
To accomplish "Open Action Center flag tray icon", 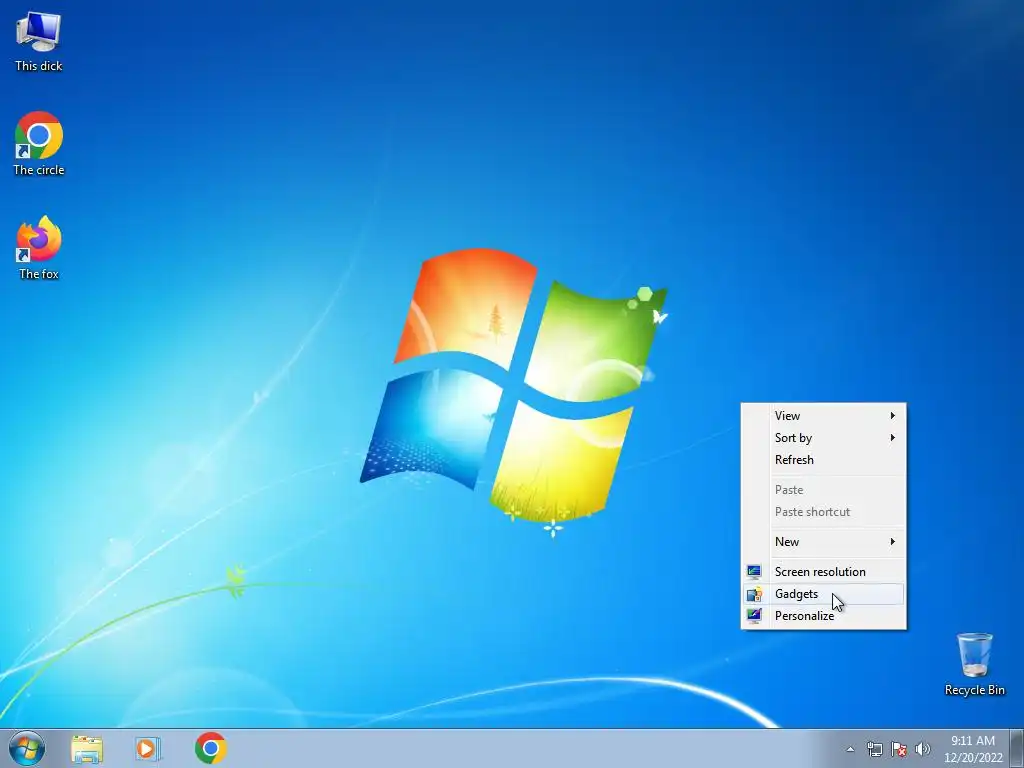I will 899,749.
